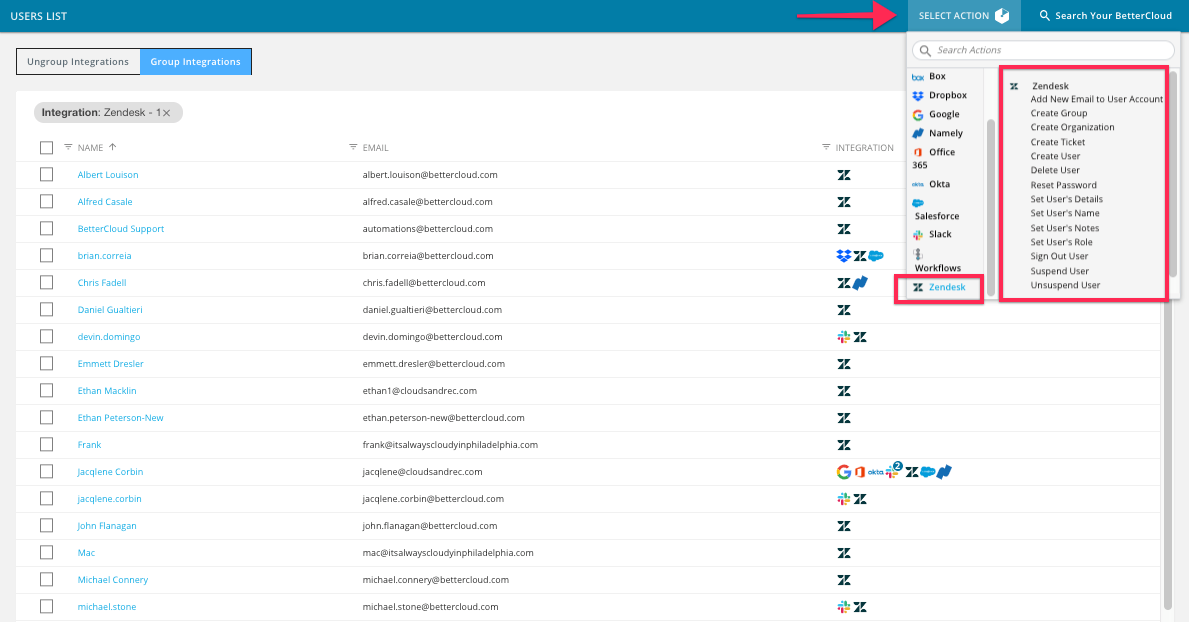Select the Dropbox integration icon in the action menu
The width and height of the screenshot is (1189, 622).
(918, 95)
